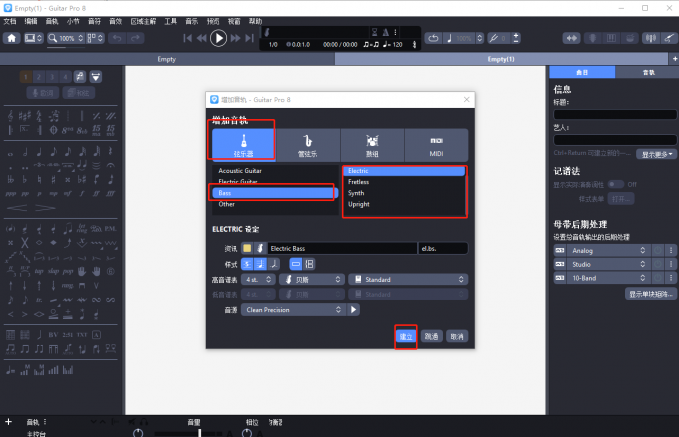The width and height of the screenshot is (679, 437).
Task: Click the instrument icon beside track color
Action: pyautogui.click(x=260, y=248)
